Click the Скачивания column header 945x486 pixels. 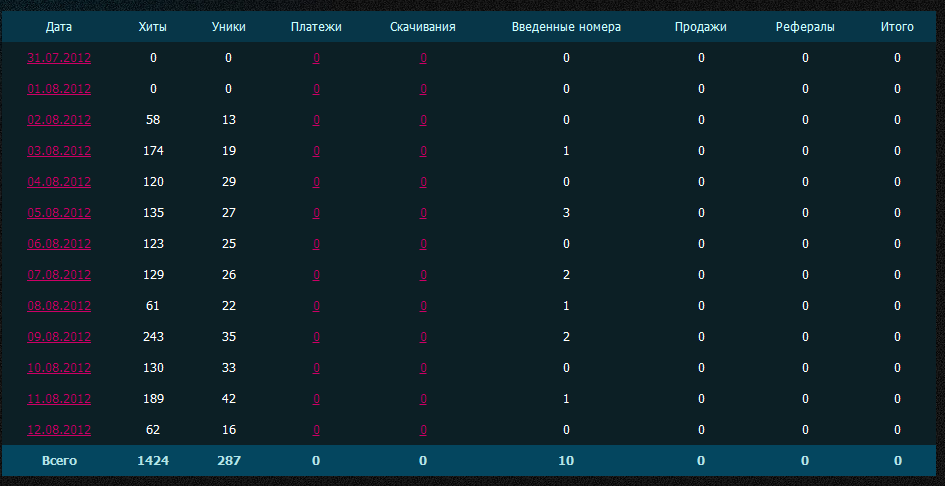click(x=422, y=27)
